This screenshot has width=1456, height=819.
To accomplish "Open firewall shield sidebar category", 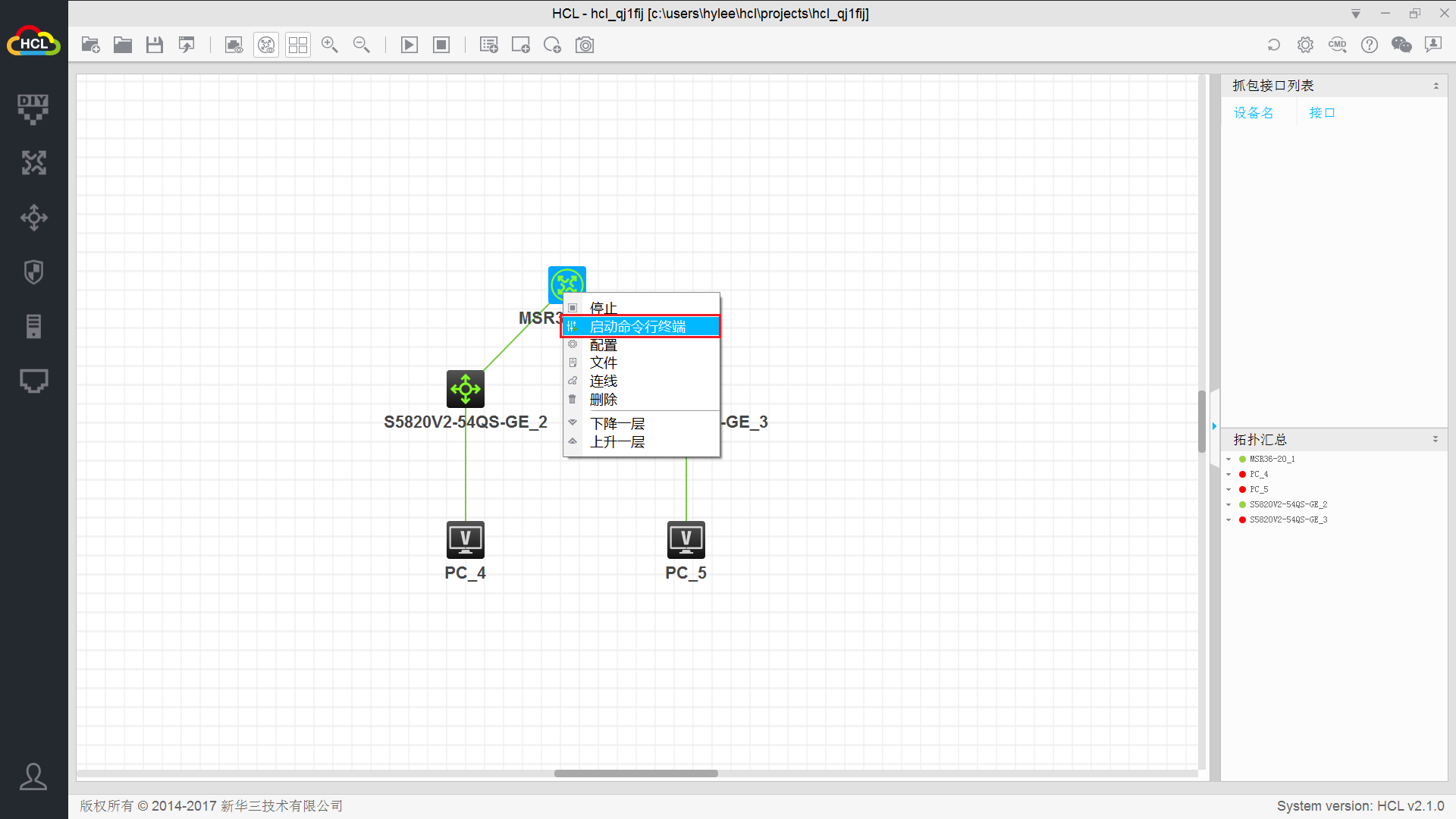I will click(33, 272).
